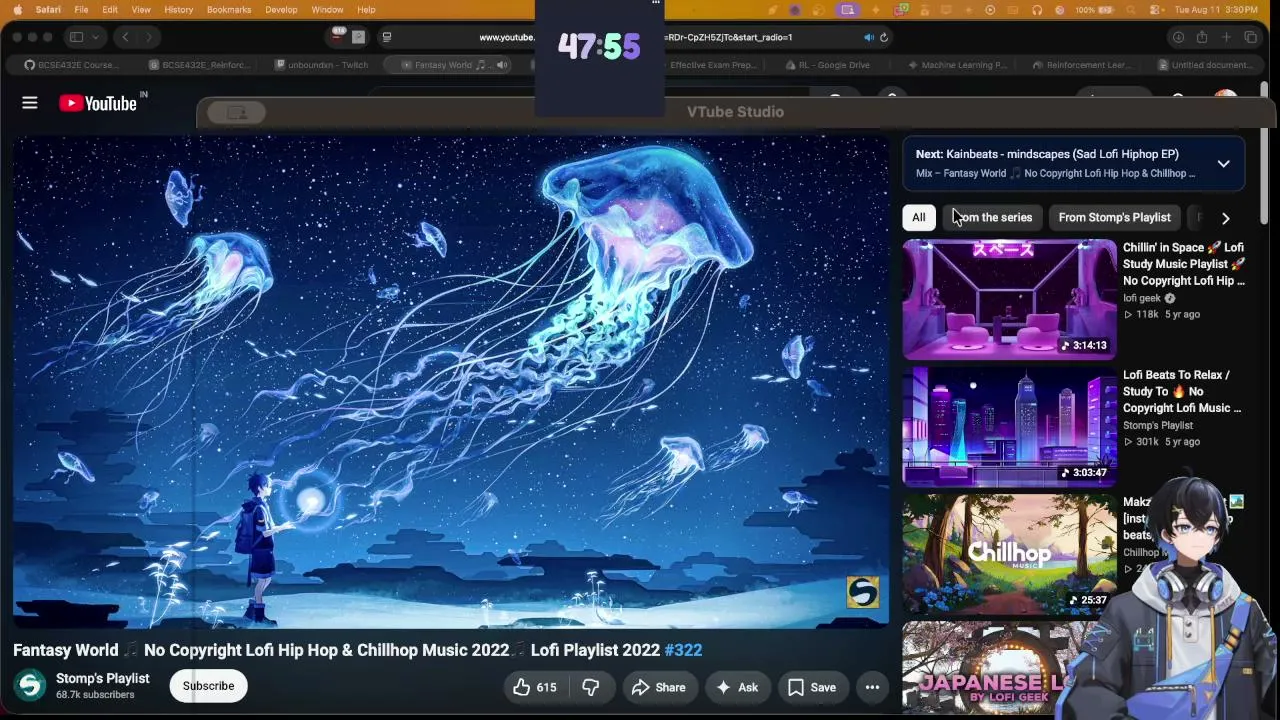Screen dimensions: 1280x720
Task: Visit the lofi geek channel
Action: [1142, 298]
